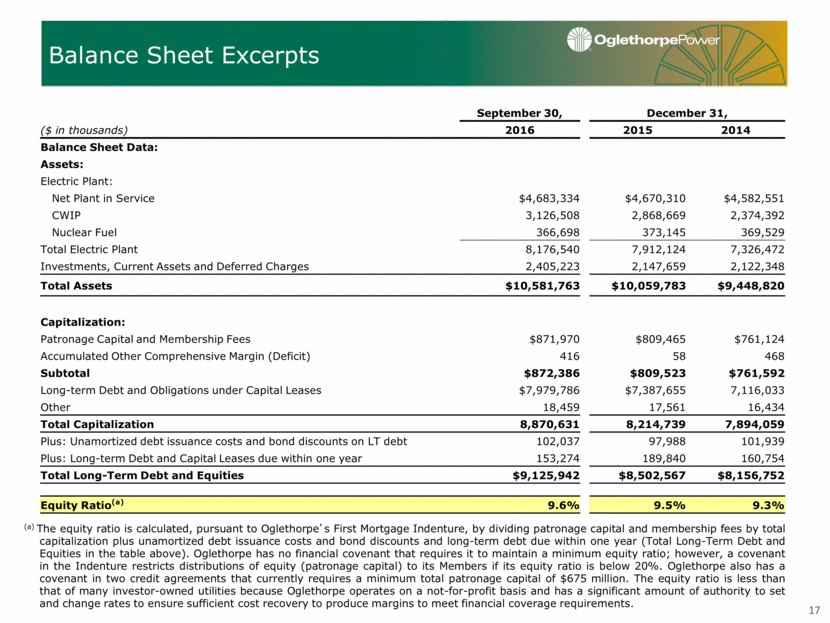Select the 2016 column header

pos(519,130)
